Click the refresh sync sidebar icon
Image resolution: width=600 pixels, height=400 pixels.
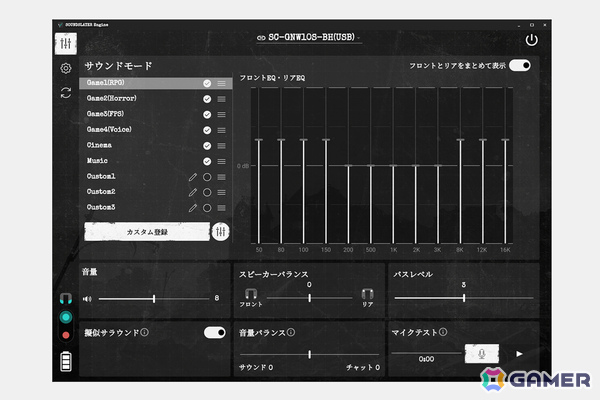pos(66,93)
